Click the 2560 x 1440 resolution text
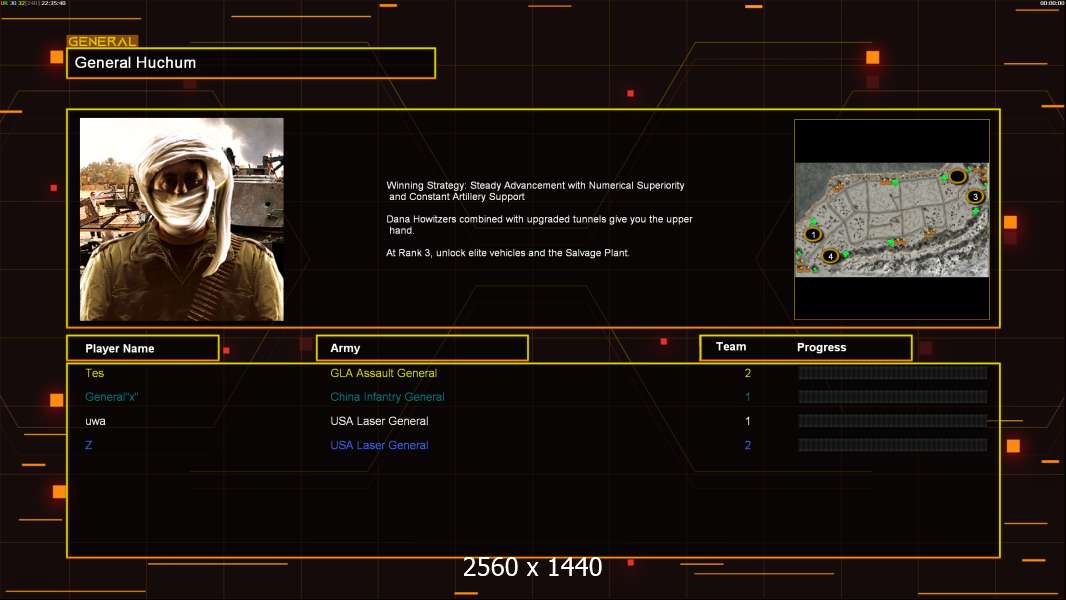The image size is (1066, 600). click(533, 567)
